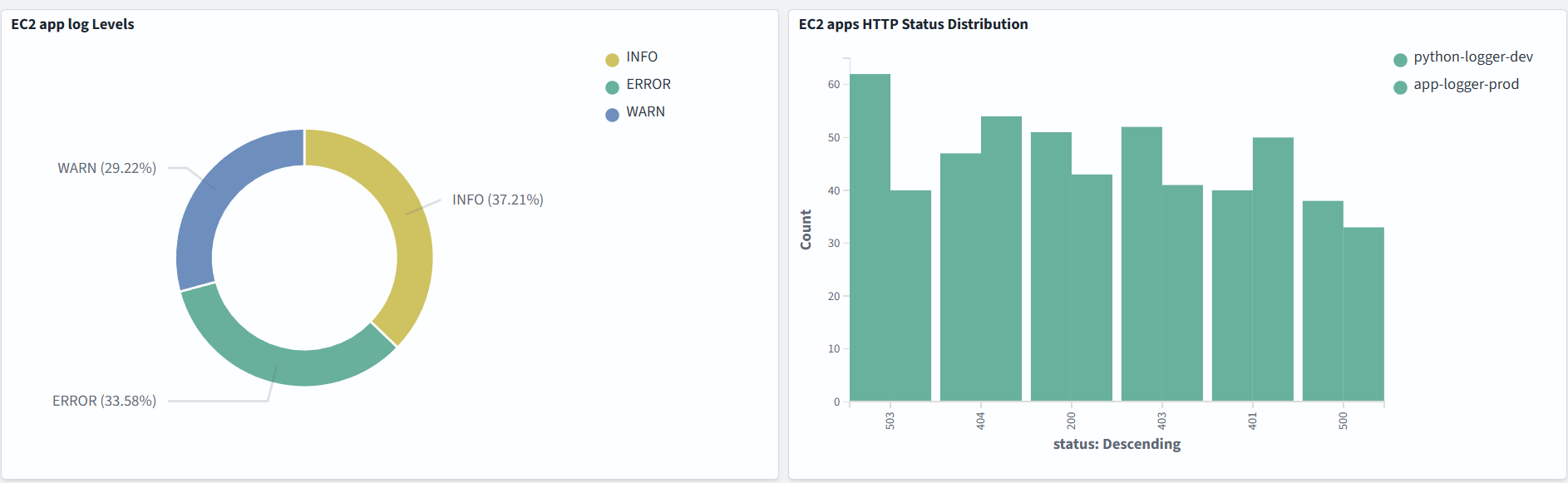Click the shorter bar for status 500

(1363, 314)
